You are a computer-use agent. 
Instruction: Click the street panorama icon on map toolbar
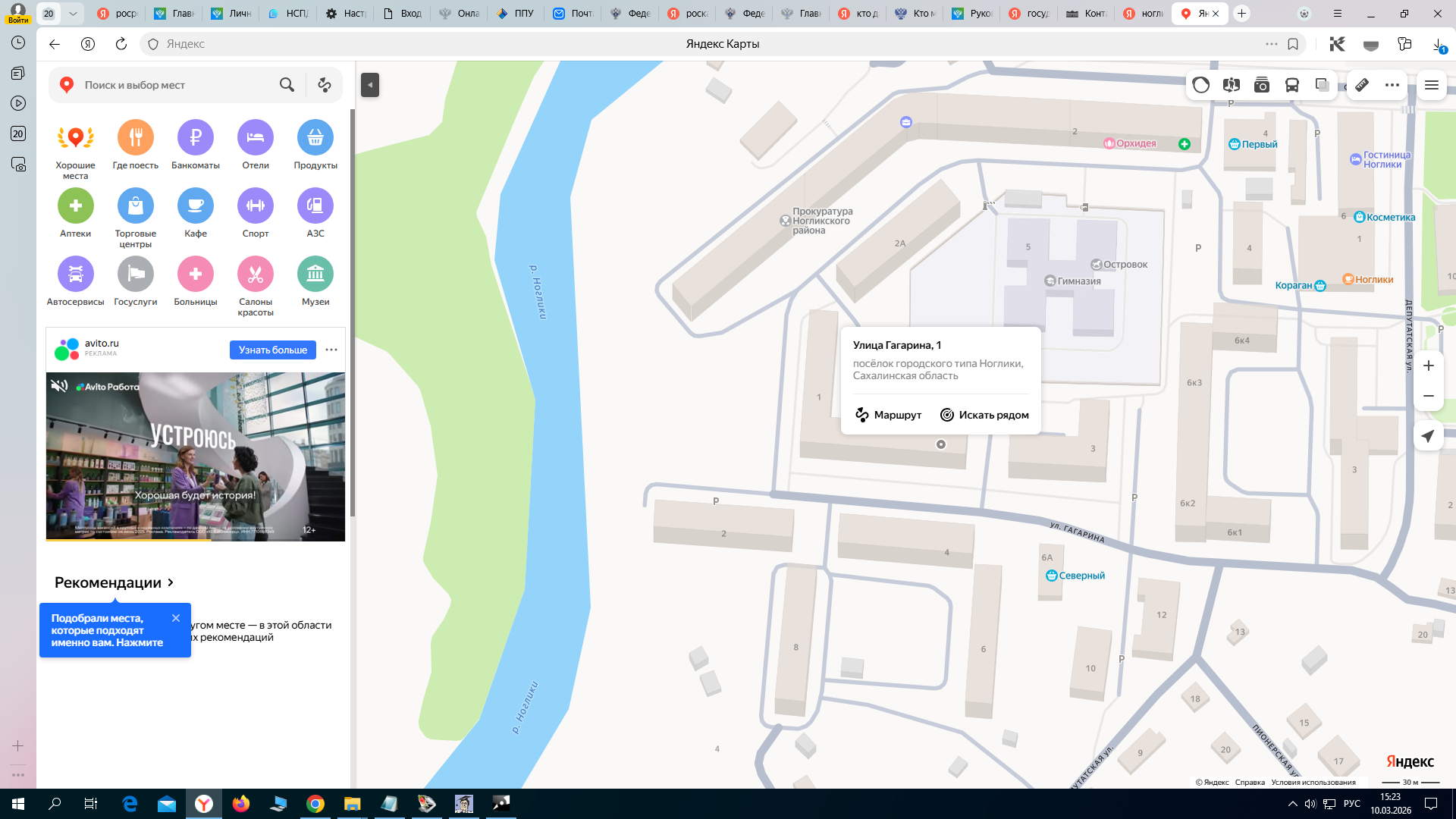click(x=1232, y=85)
